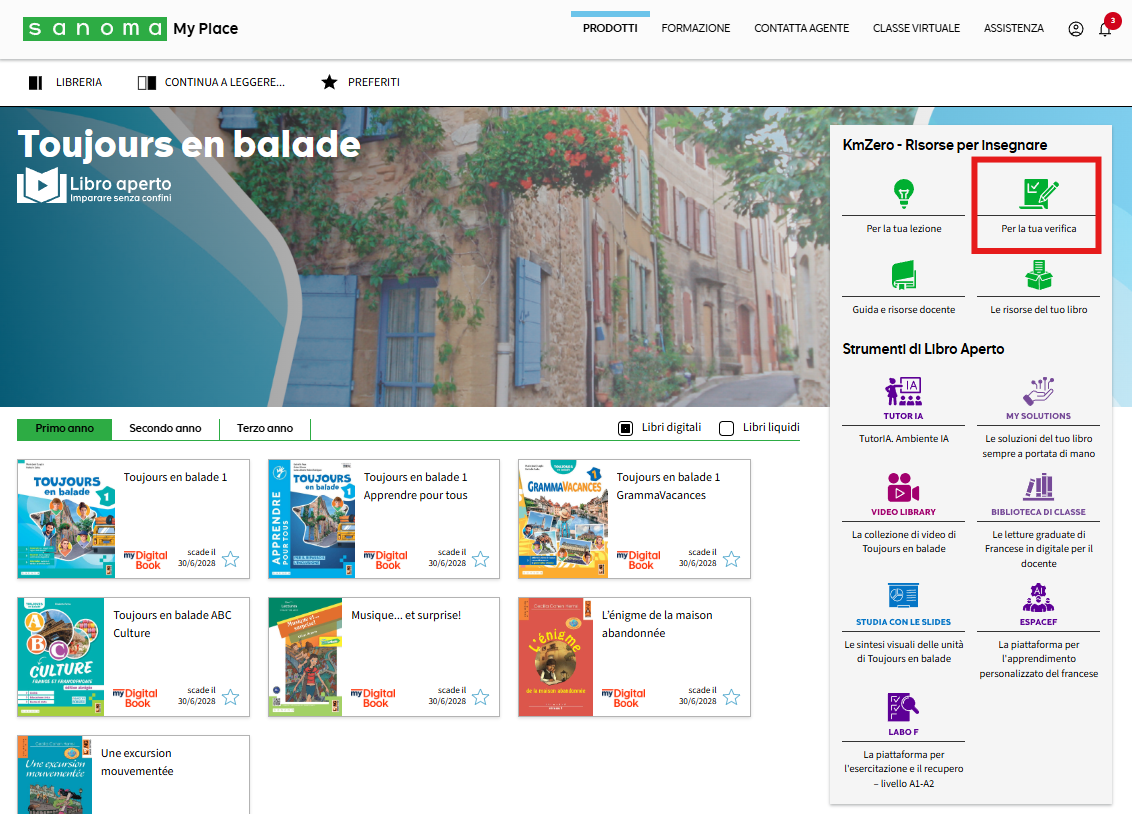Click the KmZero - Risorse per insegnare heading
Viewport: 1132px width, 814px height.
pos(945,145)
